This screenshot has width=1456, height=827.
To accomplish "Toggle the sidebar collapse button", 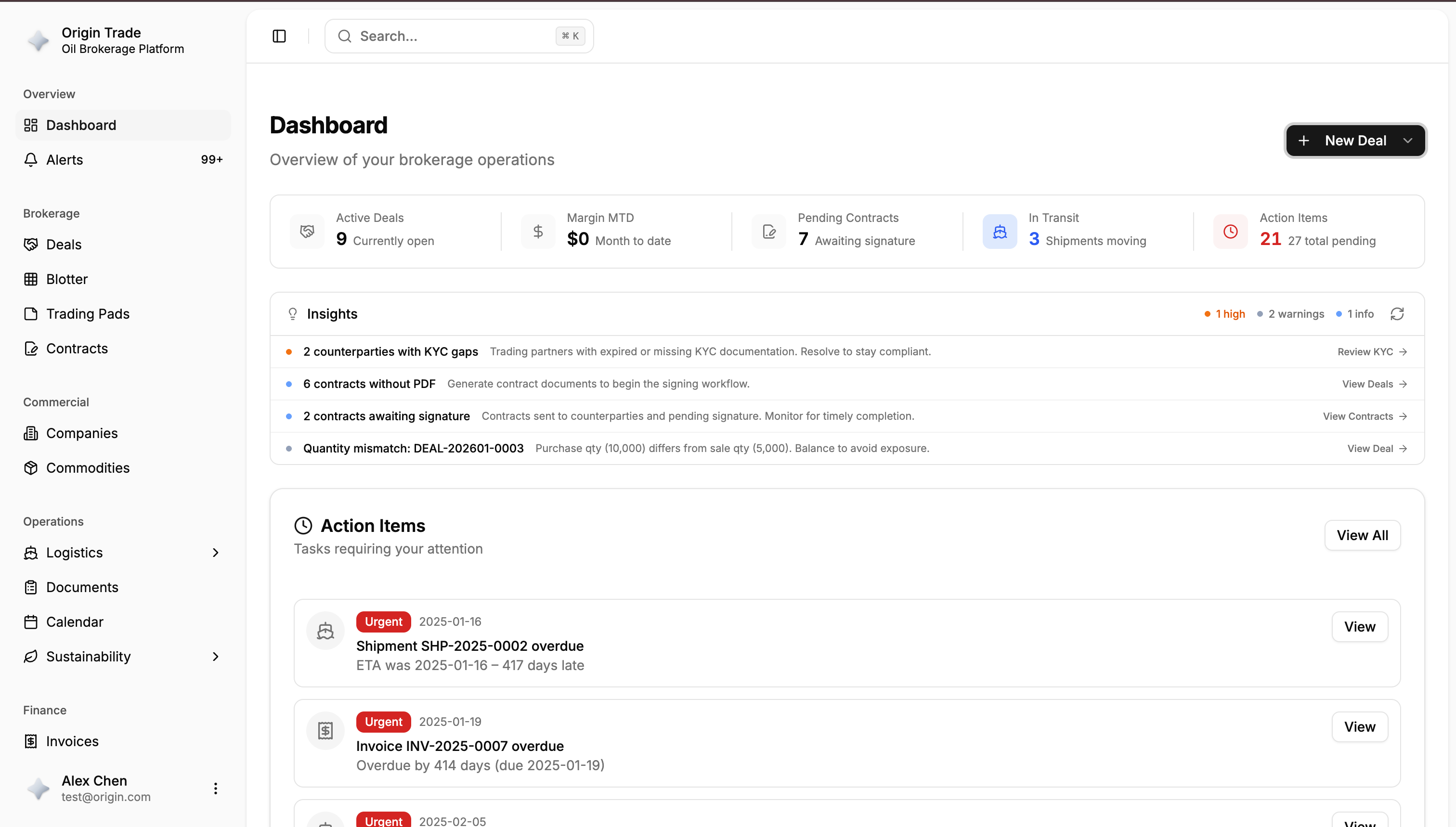I will pos(279,36).
